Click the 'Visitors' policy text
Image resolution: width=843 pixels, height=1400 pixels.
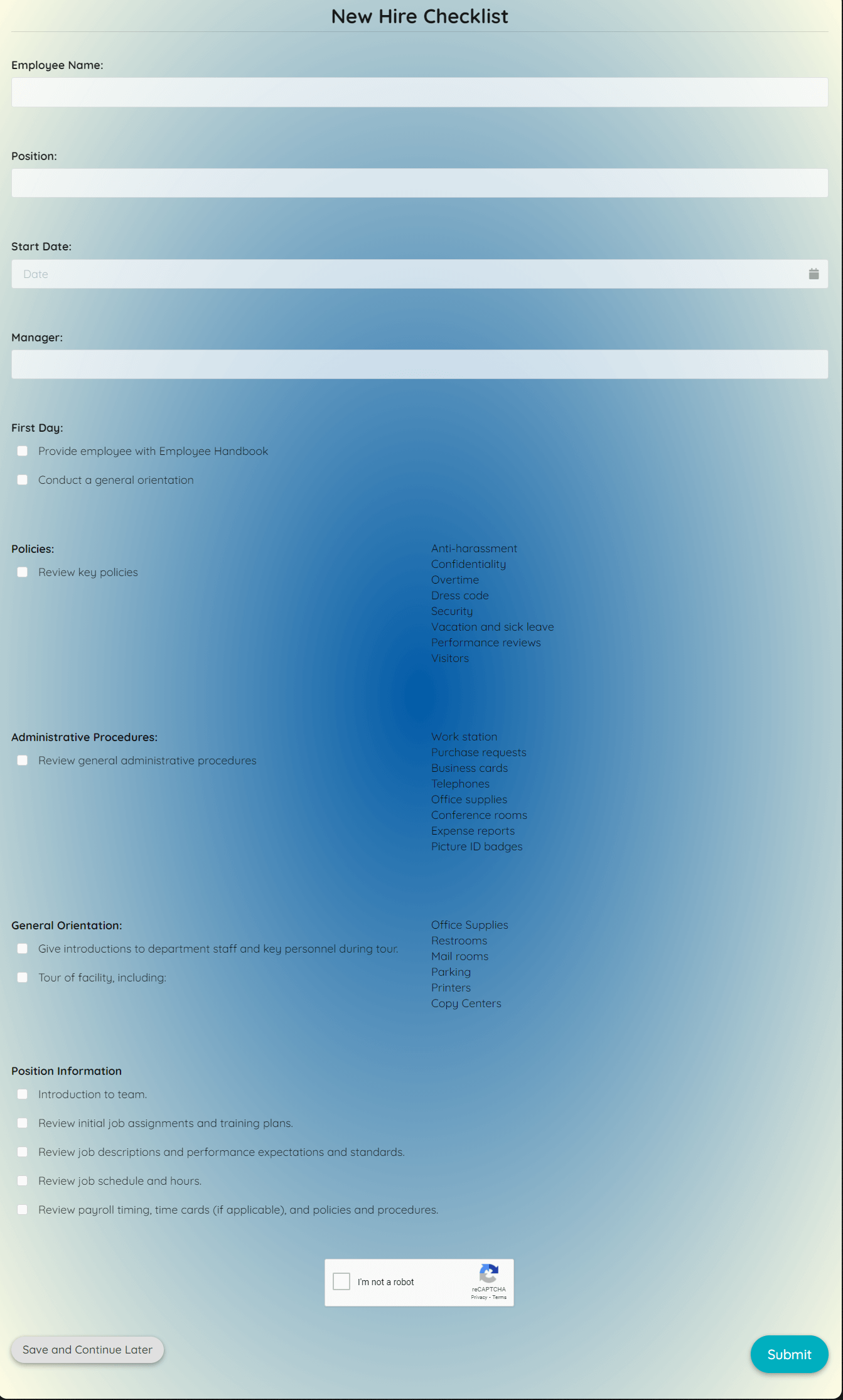[450, 658]
